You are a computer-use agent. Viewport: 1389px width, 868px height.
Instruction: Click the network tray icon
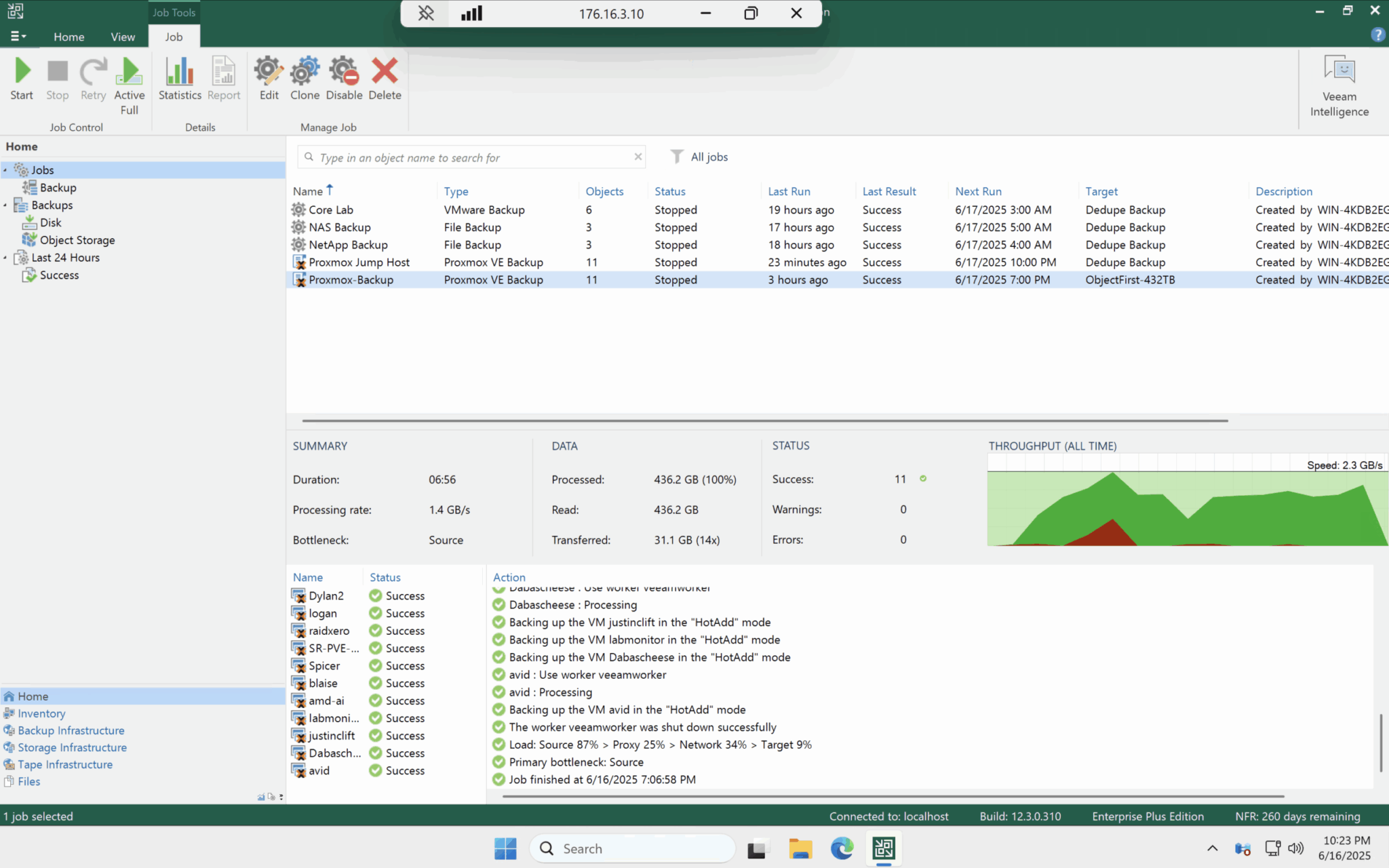(1273, 848)
